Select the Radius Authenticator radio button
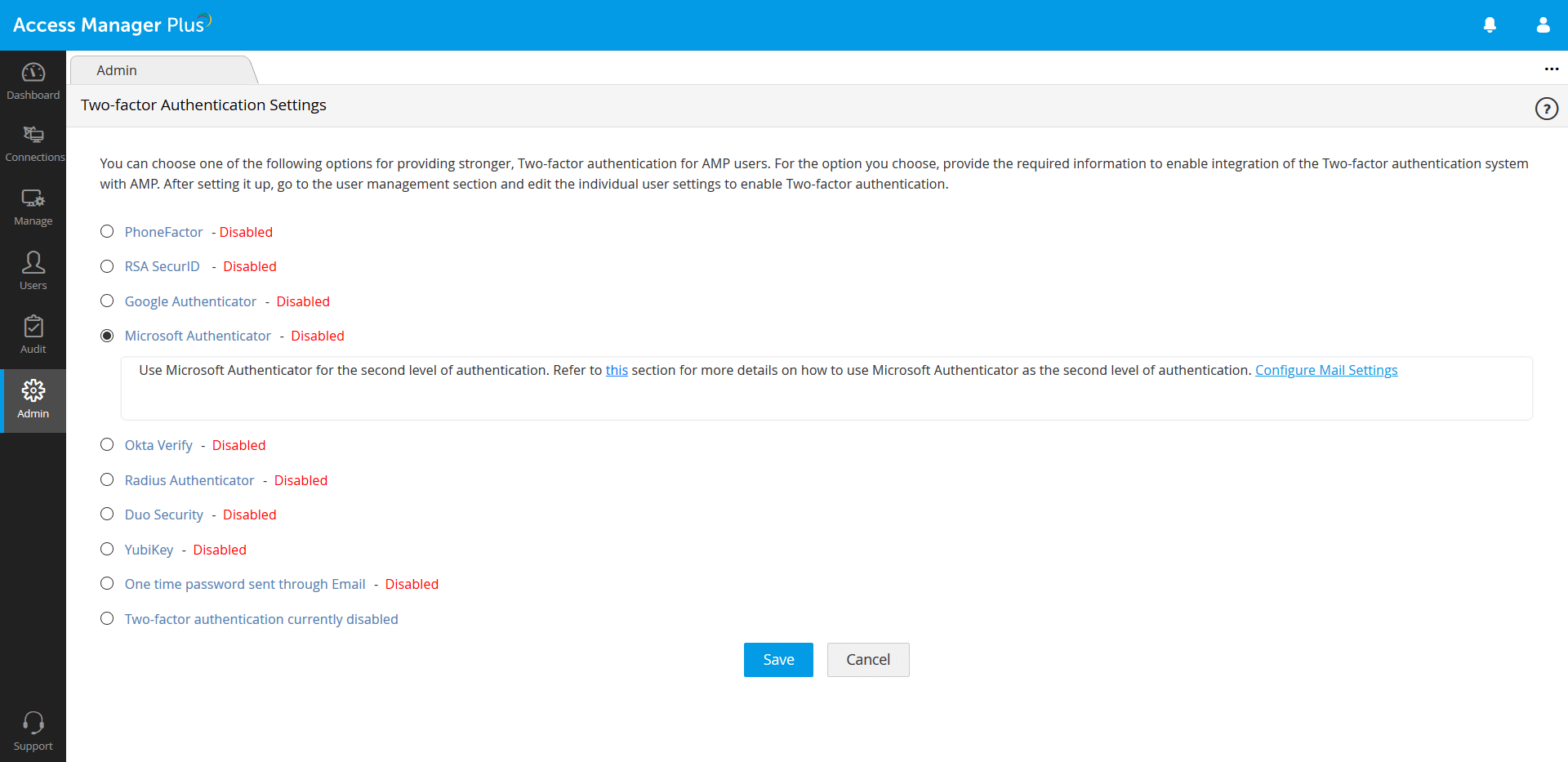1568x762 pixels. click(107, 479)
